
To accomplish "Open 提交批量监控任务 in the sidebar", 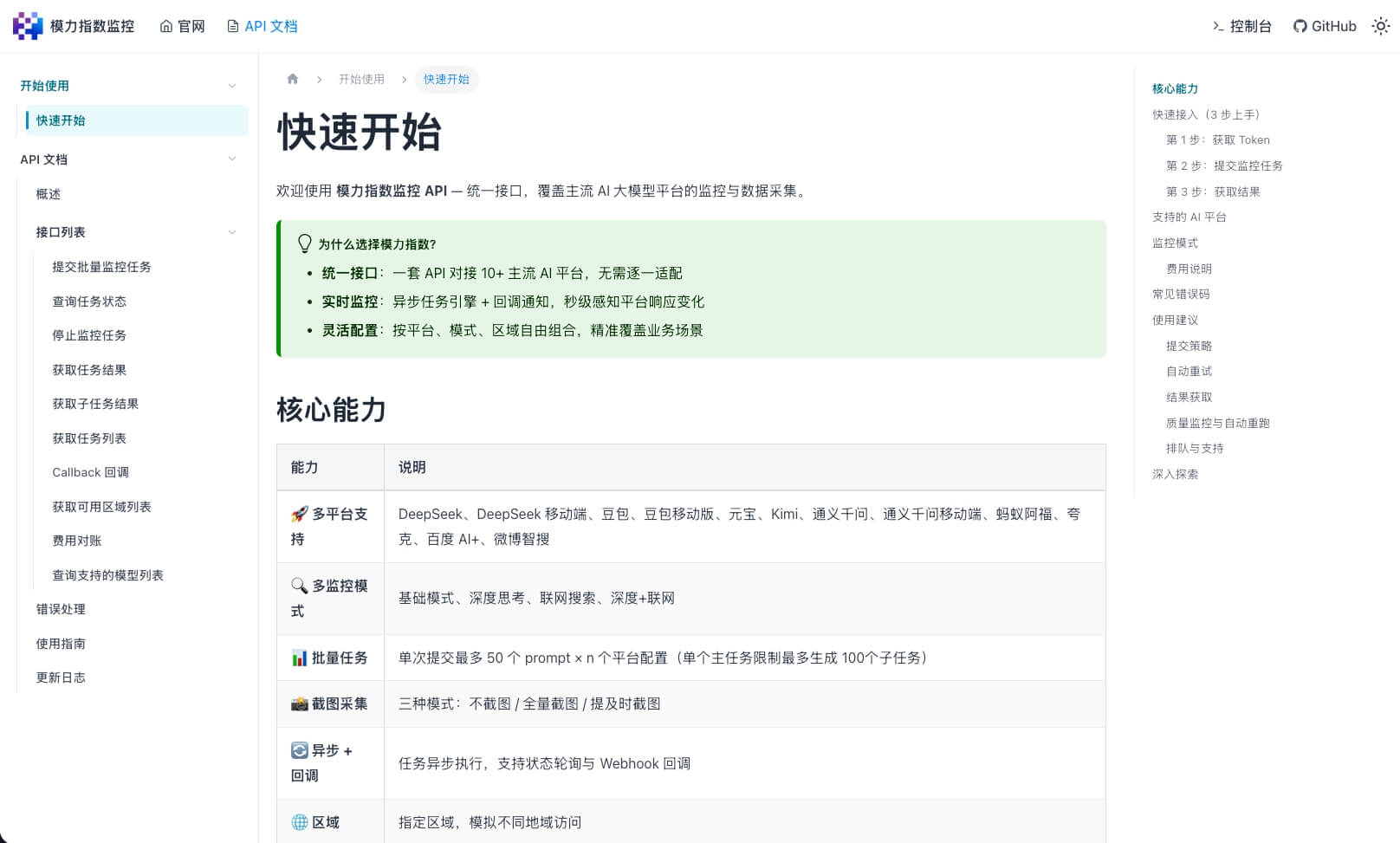I will pyautogui.click(x=101, y=267).
